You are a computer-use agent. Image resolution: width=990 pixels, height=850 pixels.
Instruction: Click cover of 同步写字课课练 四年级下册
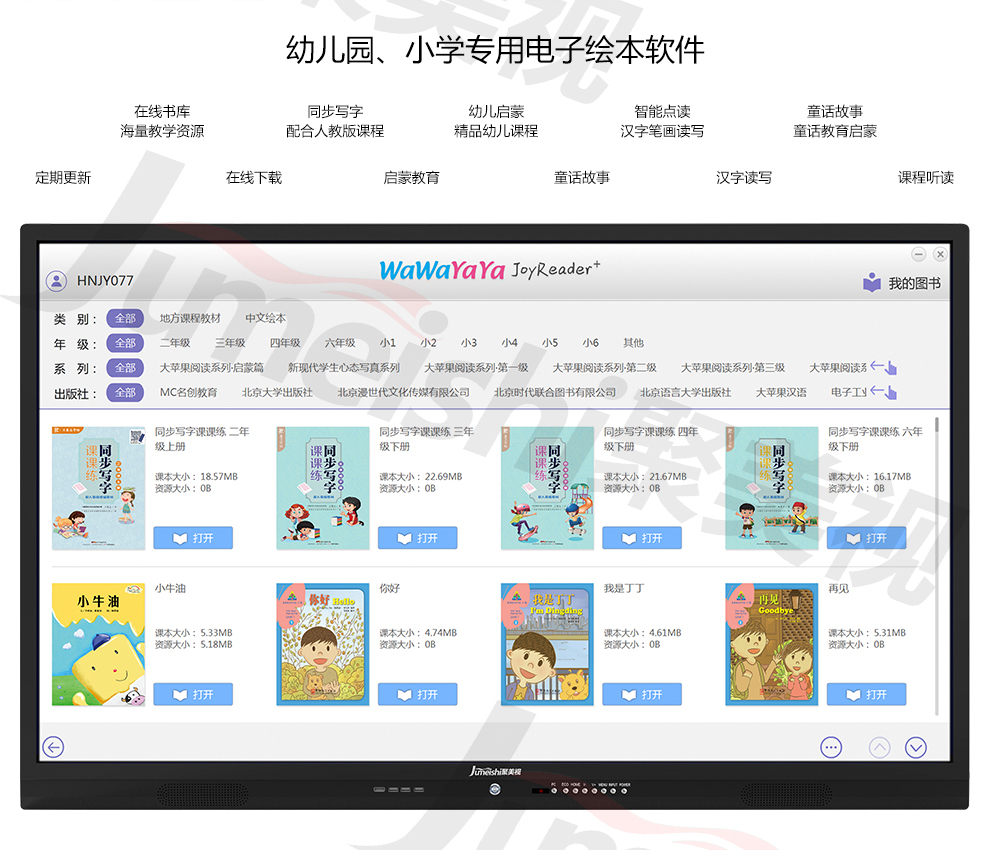click(547, 488)
